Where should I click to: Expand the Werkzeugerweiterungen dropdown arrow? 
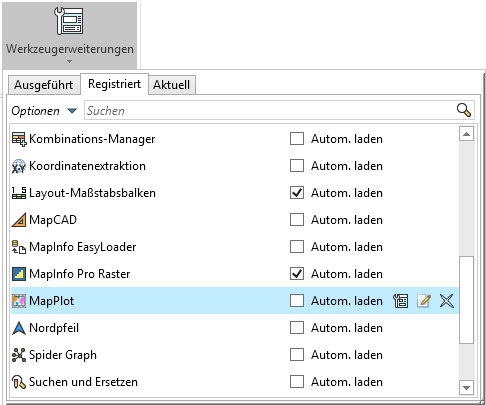(x=69, y=61)
